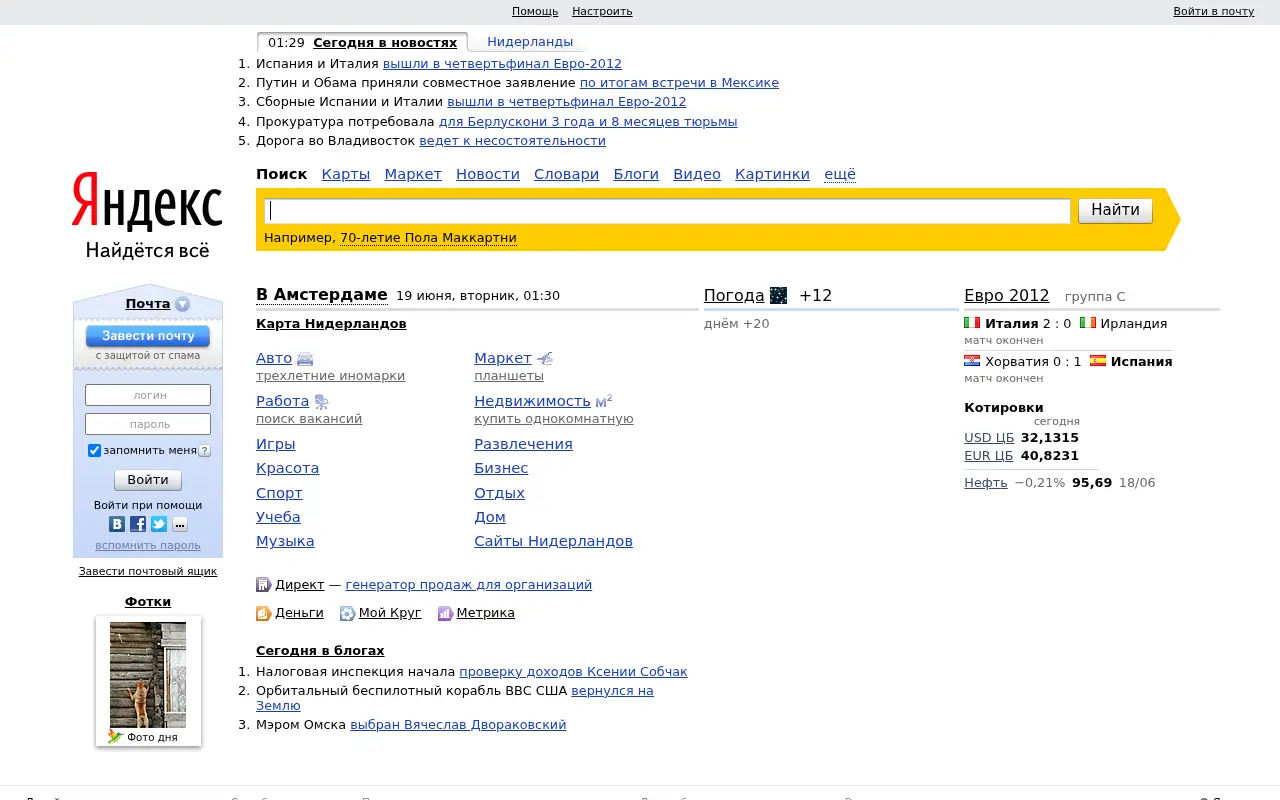Click the icon next to the Маркет category link

tap(545, 358)
